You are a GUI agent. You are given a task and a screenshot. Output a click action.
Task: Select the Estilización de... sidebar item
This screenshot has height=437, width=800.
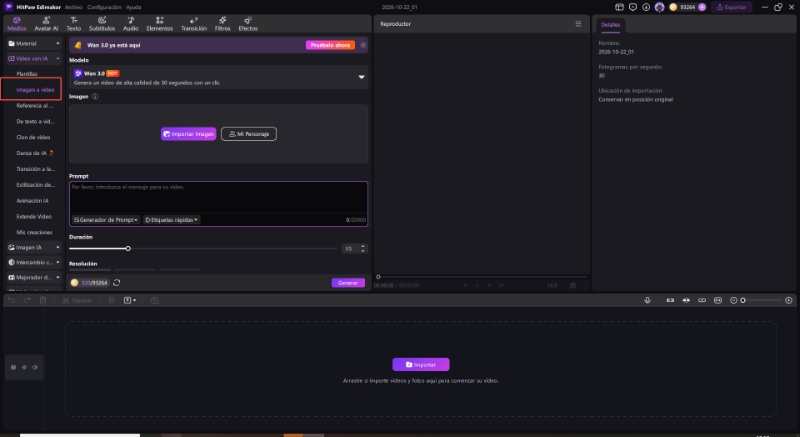pyautogui.click(x=35, y=185)
